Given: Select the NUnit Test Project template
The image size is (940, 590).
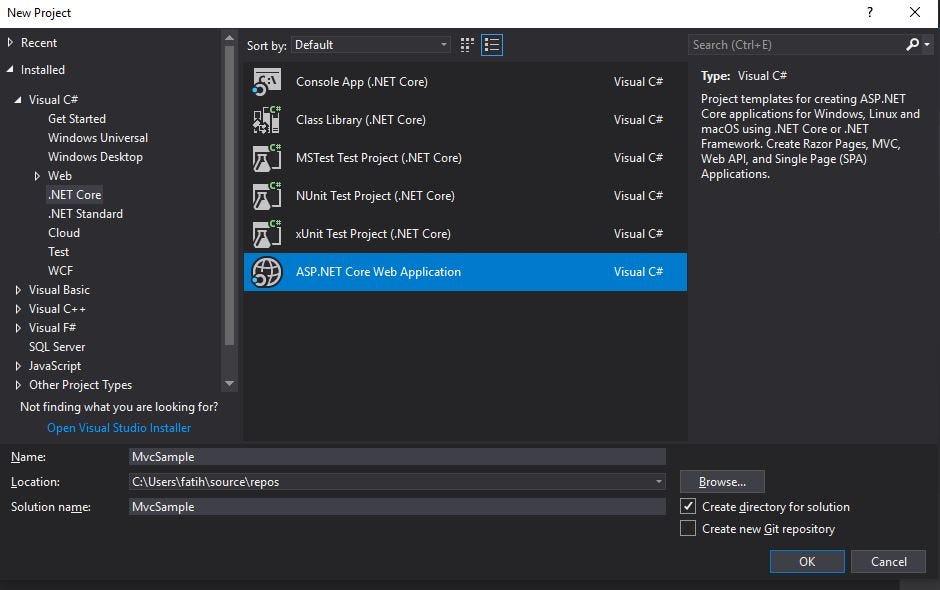Looking at the screenshot, I should (x=375, y=195).
